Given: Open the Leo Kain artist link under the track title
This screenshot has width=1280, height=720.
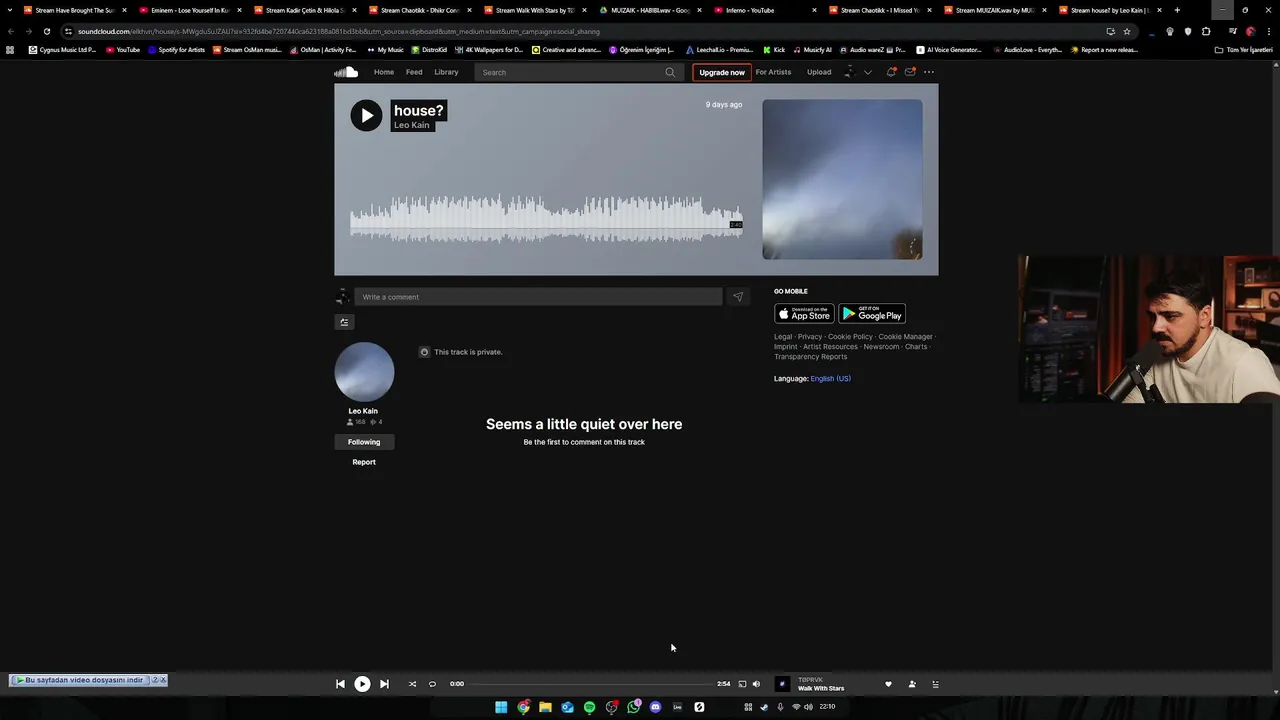Looking at the screenshot, I should (x=412, y=125).
